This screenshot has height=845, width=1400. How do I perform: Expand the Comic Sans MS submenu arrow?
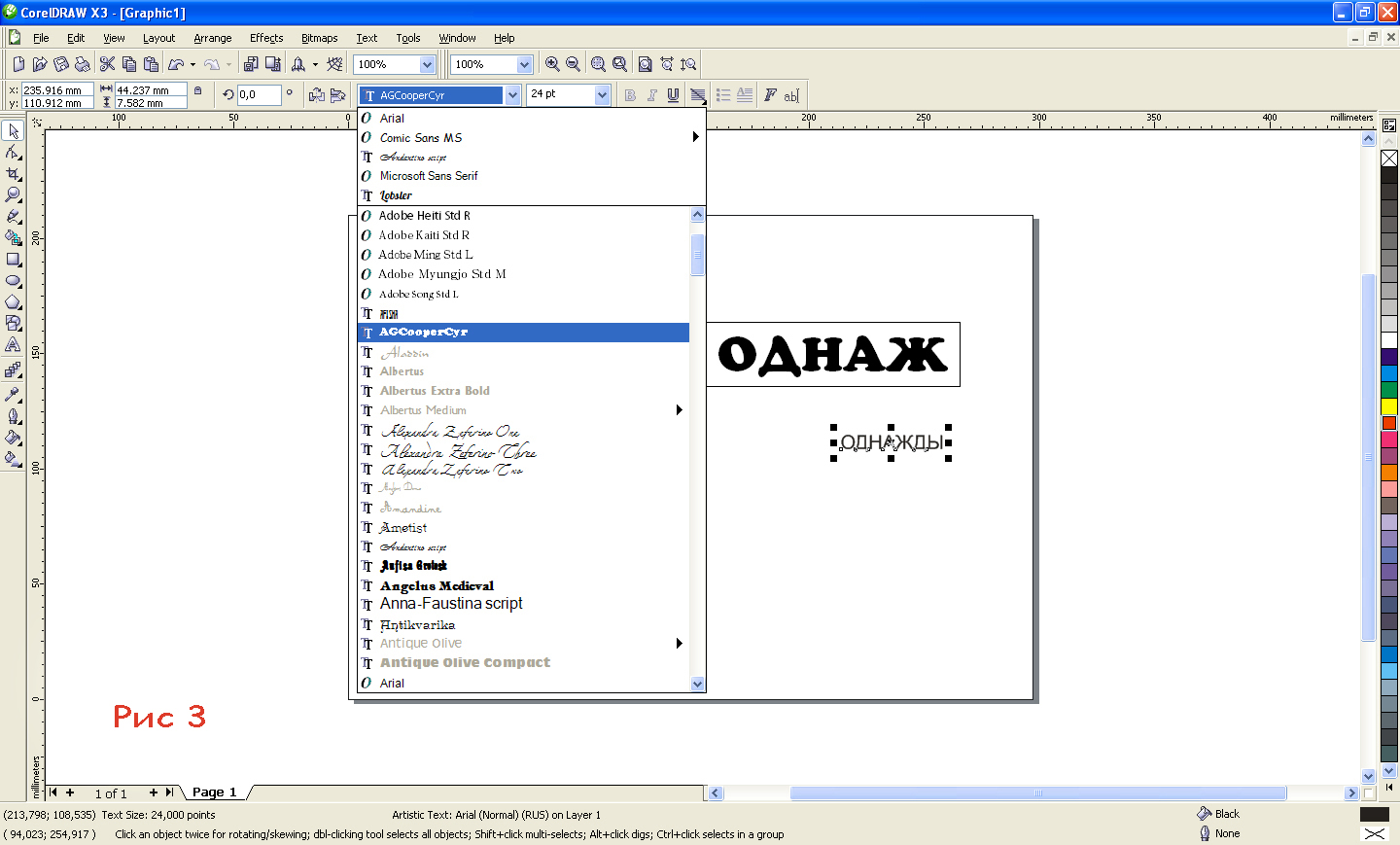tap(695, 137)
